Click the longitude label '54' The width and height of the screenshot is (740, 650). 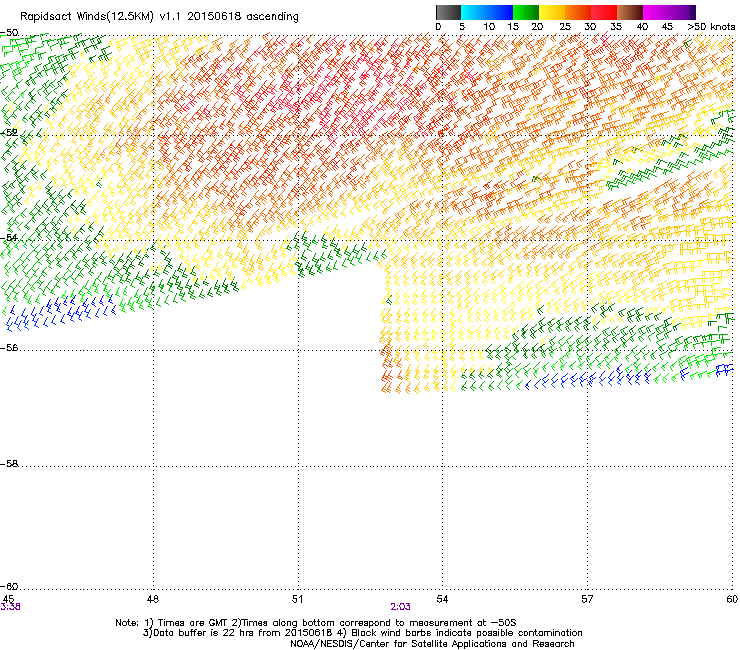click(442, 599)
